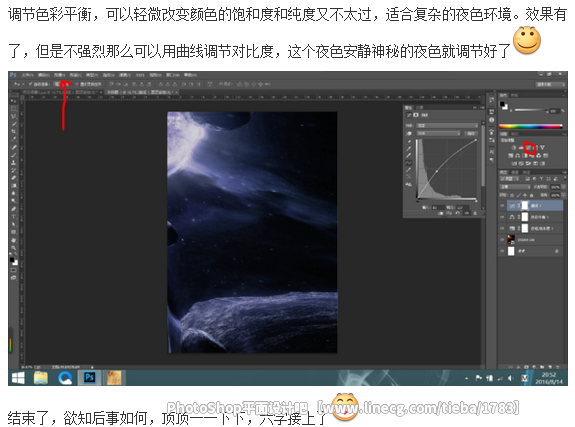This screenshot has height=427, width=575.
Task: Pick the black point eyedropper in Curves
Action: 409,142
